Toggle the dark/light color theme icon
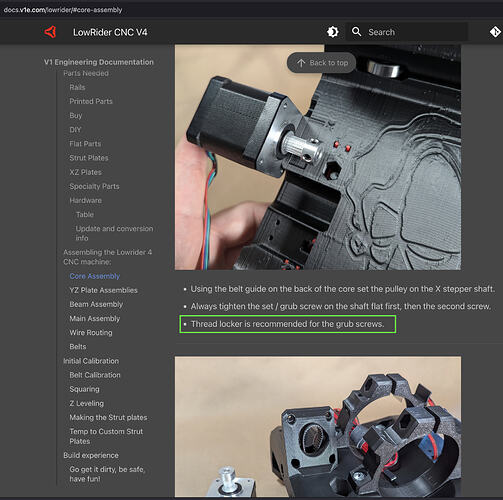The image size is (503, 500). (332, 32)
